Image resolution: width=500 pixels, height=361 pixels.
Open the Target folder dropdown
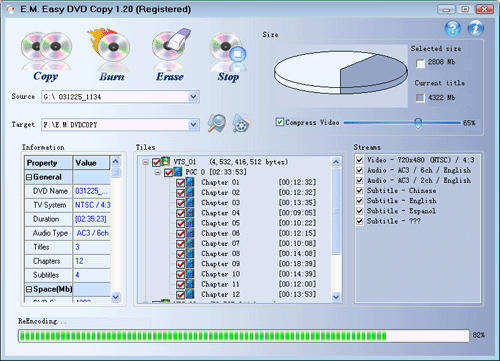coord(193,125)
